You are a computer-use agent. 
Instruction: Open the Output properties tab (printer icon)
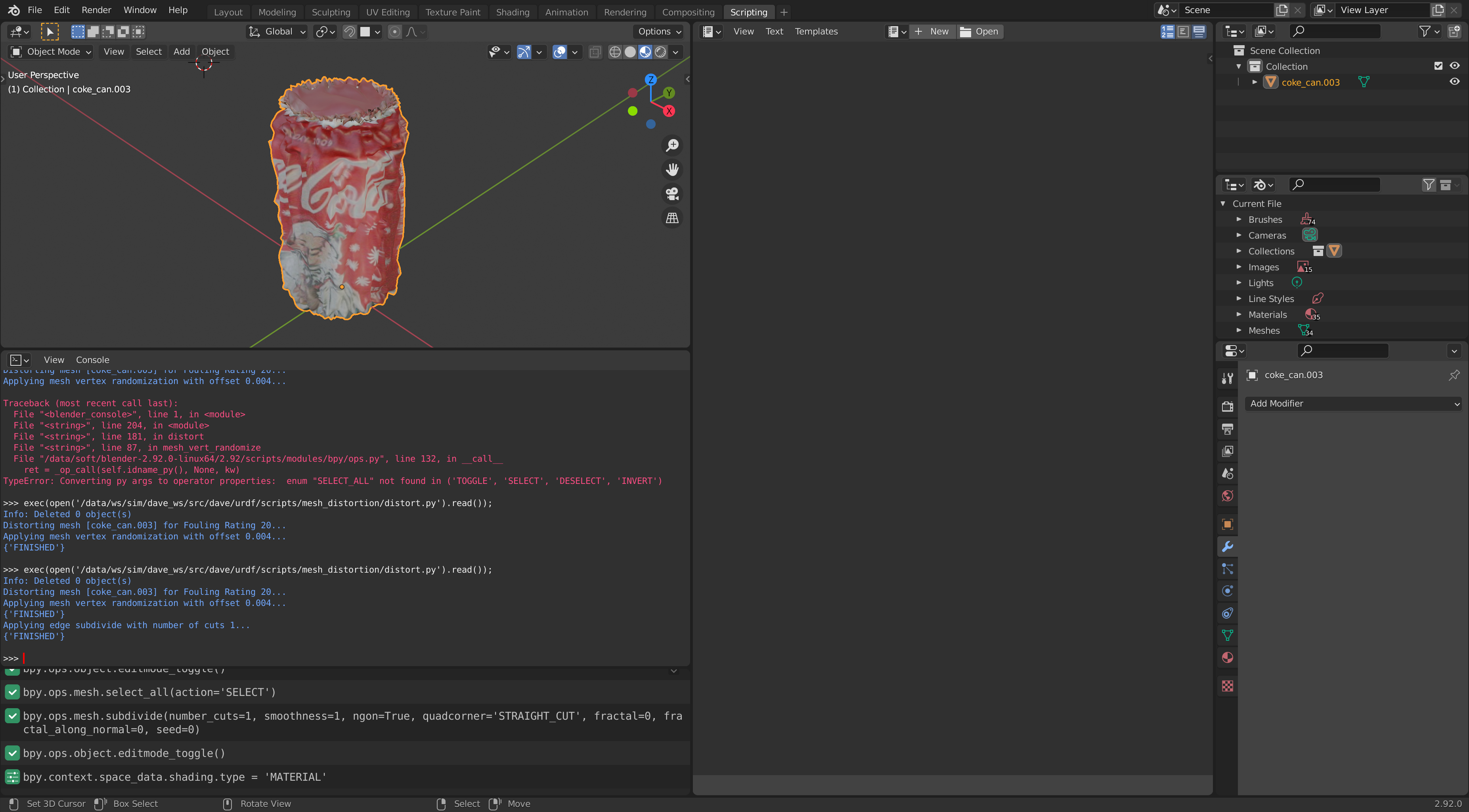coord(1227,429)
